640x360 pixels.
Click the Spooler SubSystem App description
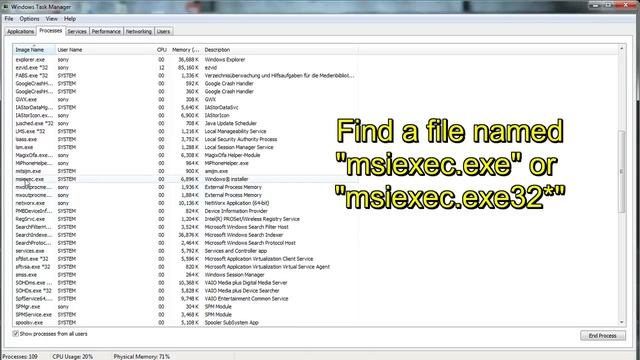click(x=231, y=322)
